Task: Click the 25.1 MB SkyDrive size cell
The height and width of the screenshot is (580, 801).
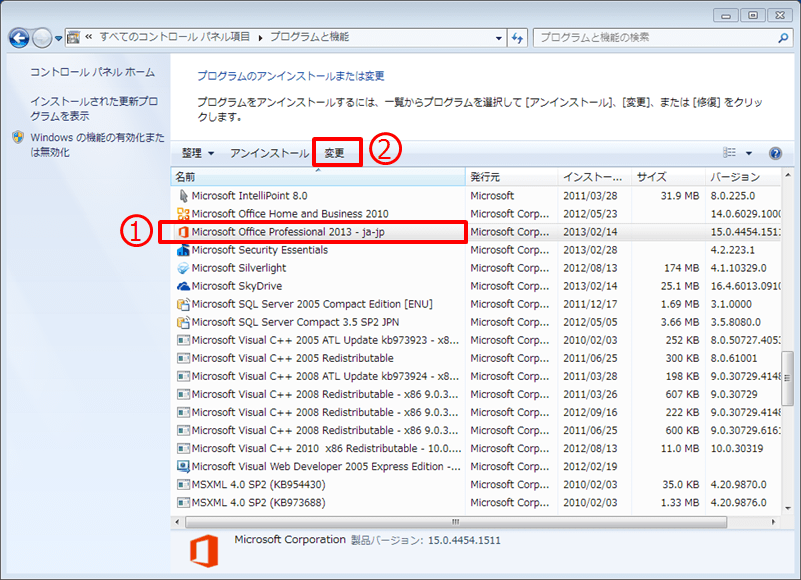Action: click(679, 286)
